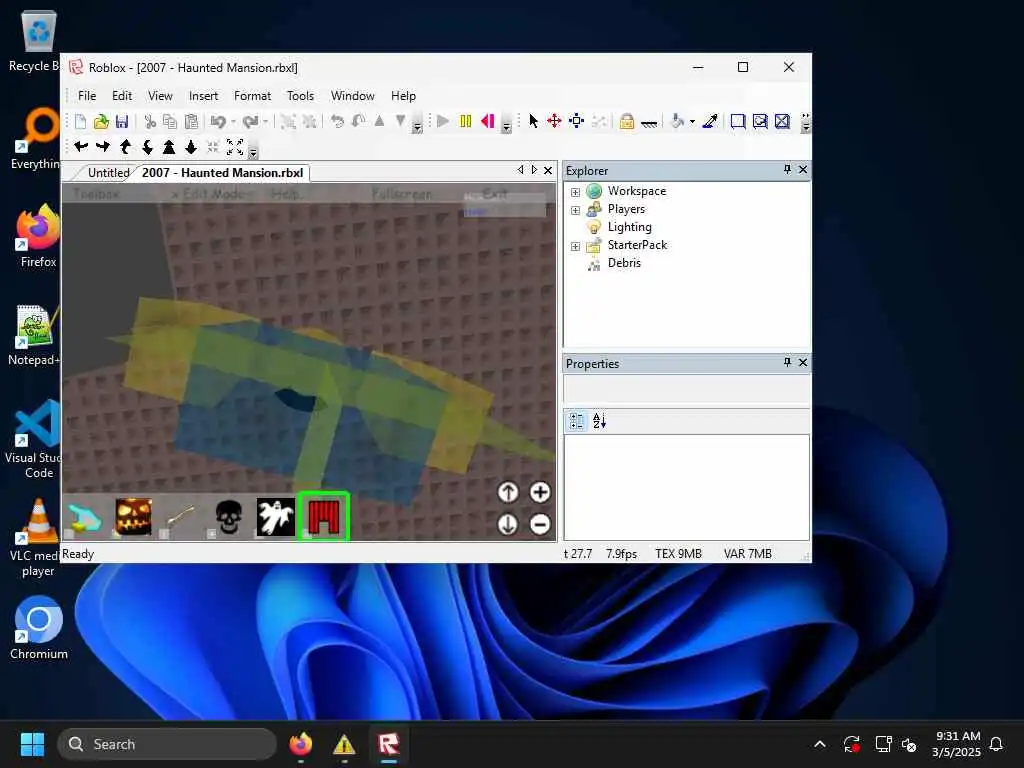Select the eyedropper Dropper tool
Viewport: 1024px width, 768px height.
point(710,121)
